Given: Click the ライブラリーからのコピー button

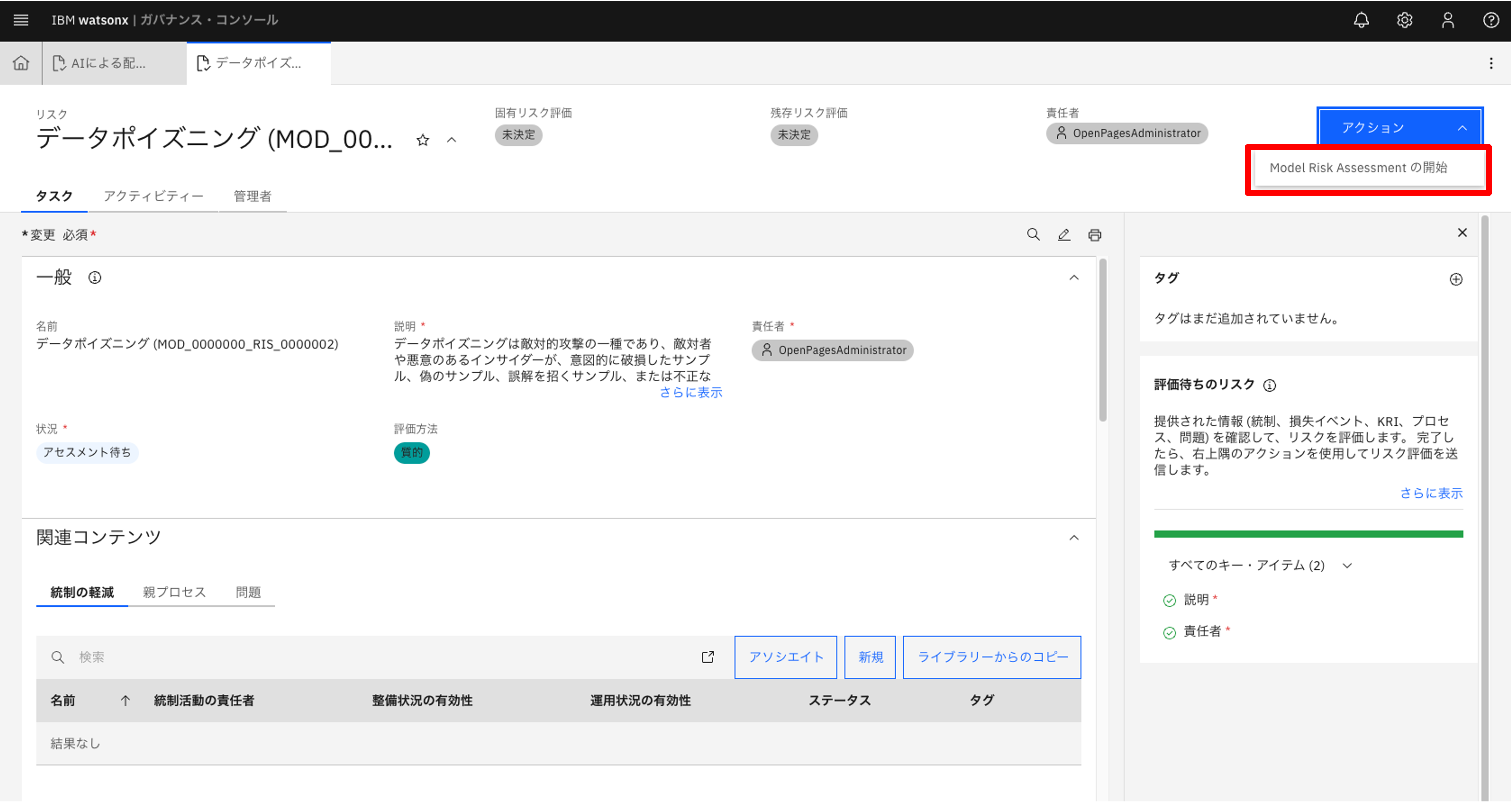Looking at the screenshot, I should [x=992, y=657].
